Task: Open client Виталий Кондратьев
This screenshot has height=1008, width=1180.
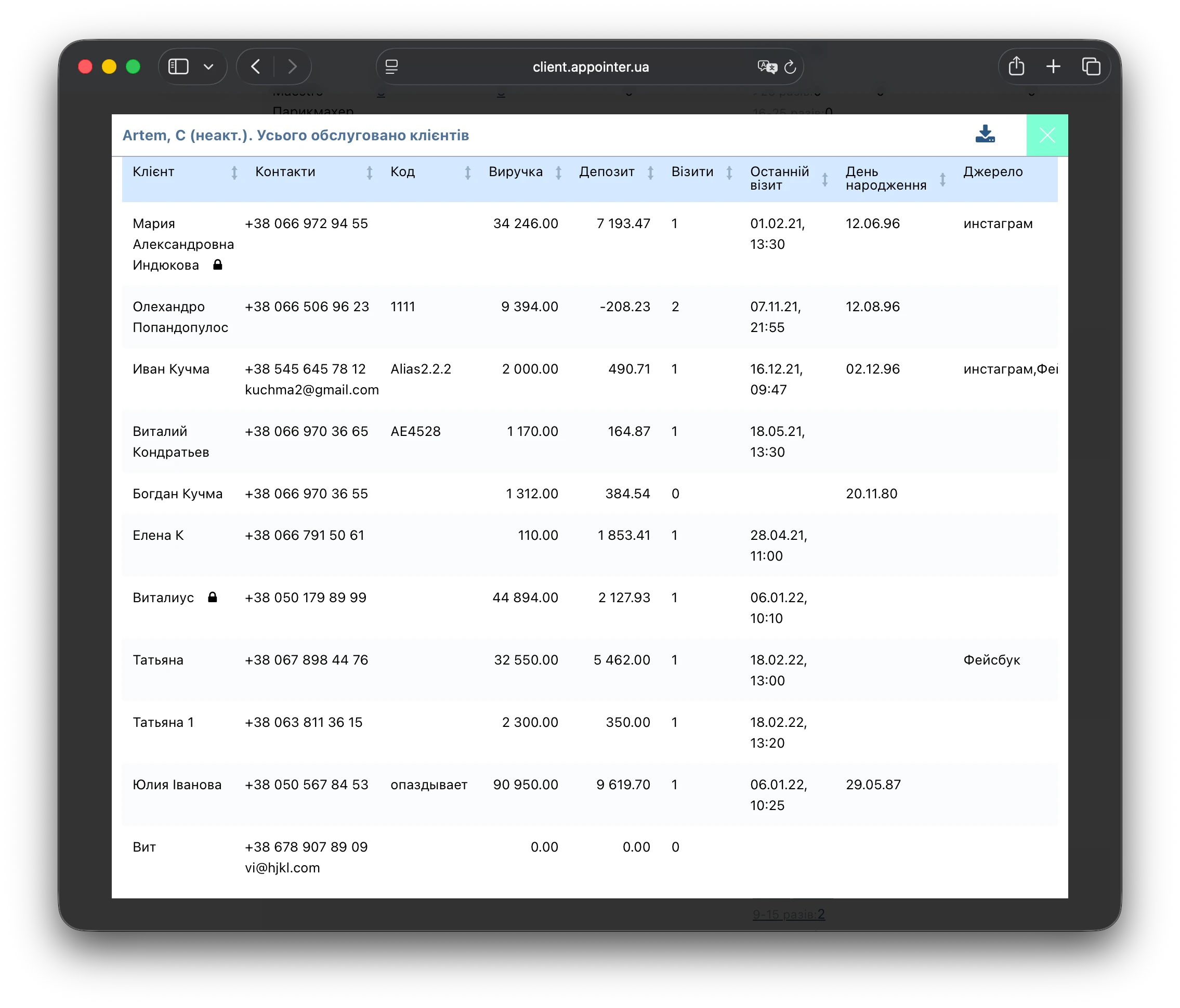Action: (171, 442)
